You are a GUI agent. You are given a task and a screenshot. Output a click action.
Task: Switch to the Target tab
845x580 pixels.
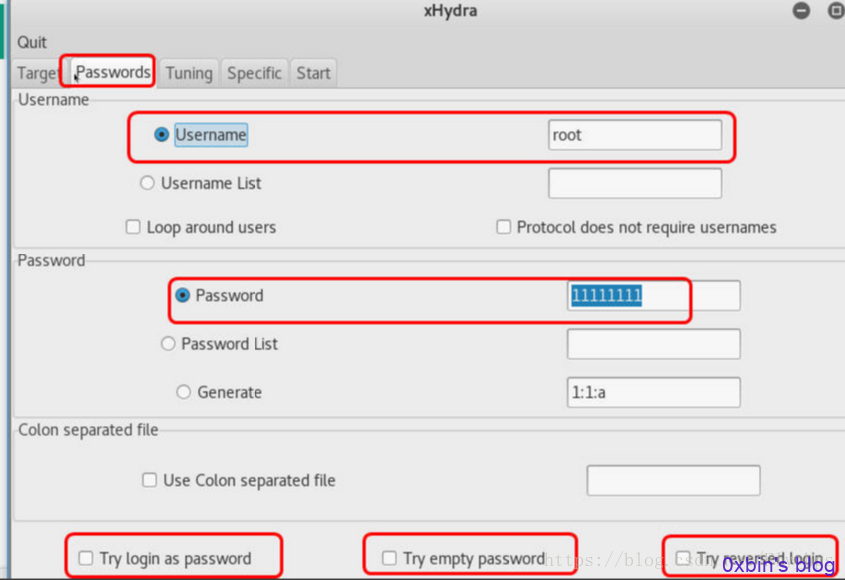tap(36, 73)
